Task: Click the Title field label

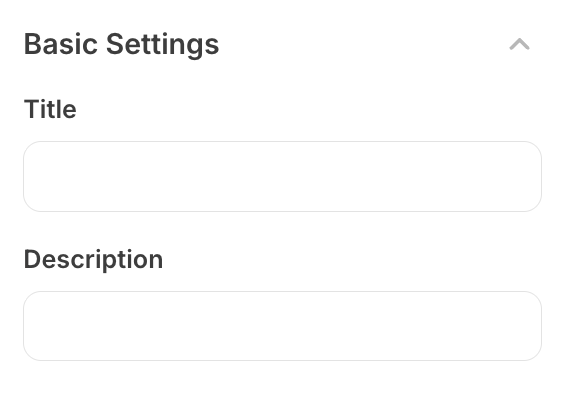Action: 50,109
